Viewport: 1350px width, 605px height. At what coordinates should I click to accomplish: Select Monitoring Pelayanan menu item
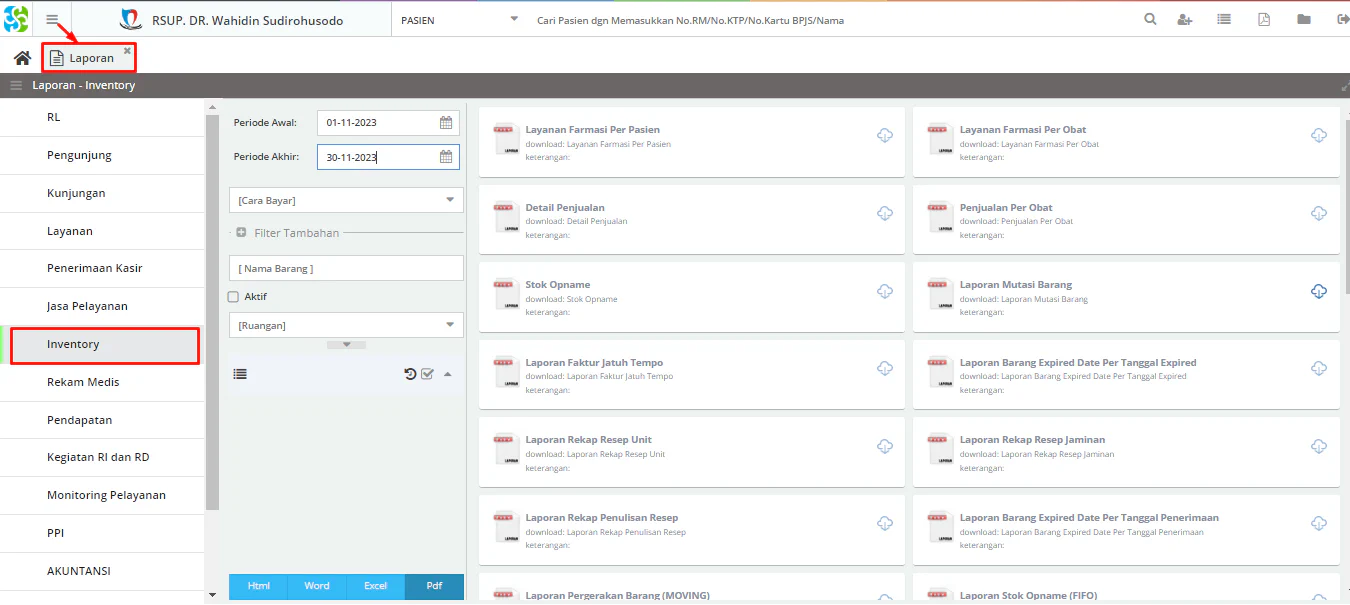pyautogui.click(x=102, y=495)
